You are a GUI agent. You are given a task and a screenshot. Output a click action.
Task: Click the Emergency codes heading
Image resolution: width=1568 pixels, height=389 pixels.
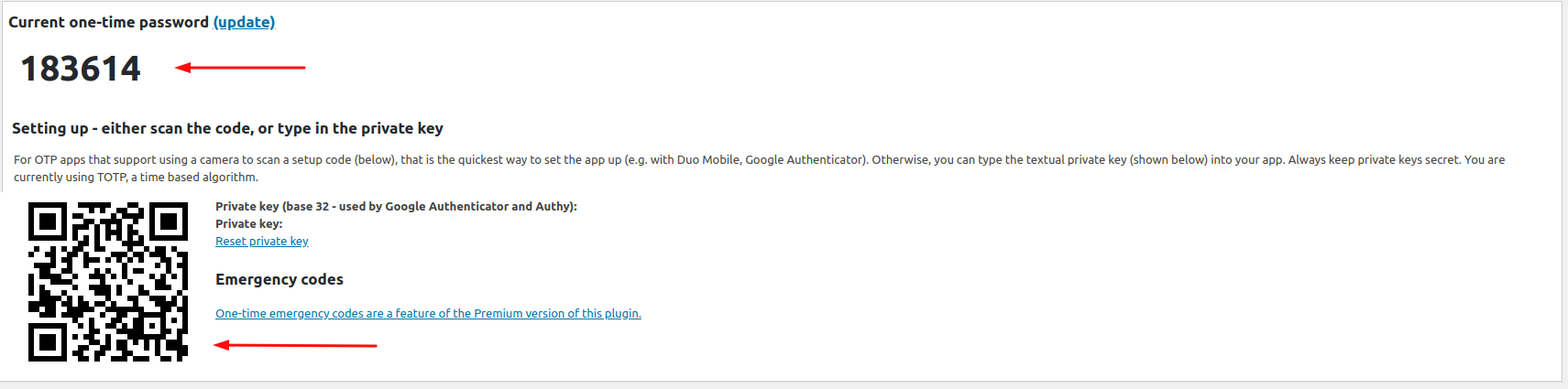(280, 279)
